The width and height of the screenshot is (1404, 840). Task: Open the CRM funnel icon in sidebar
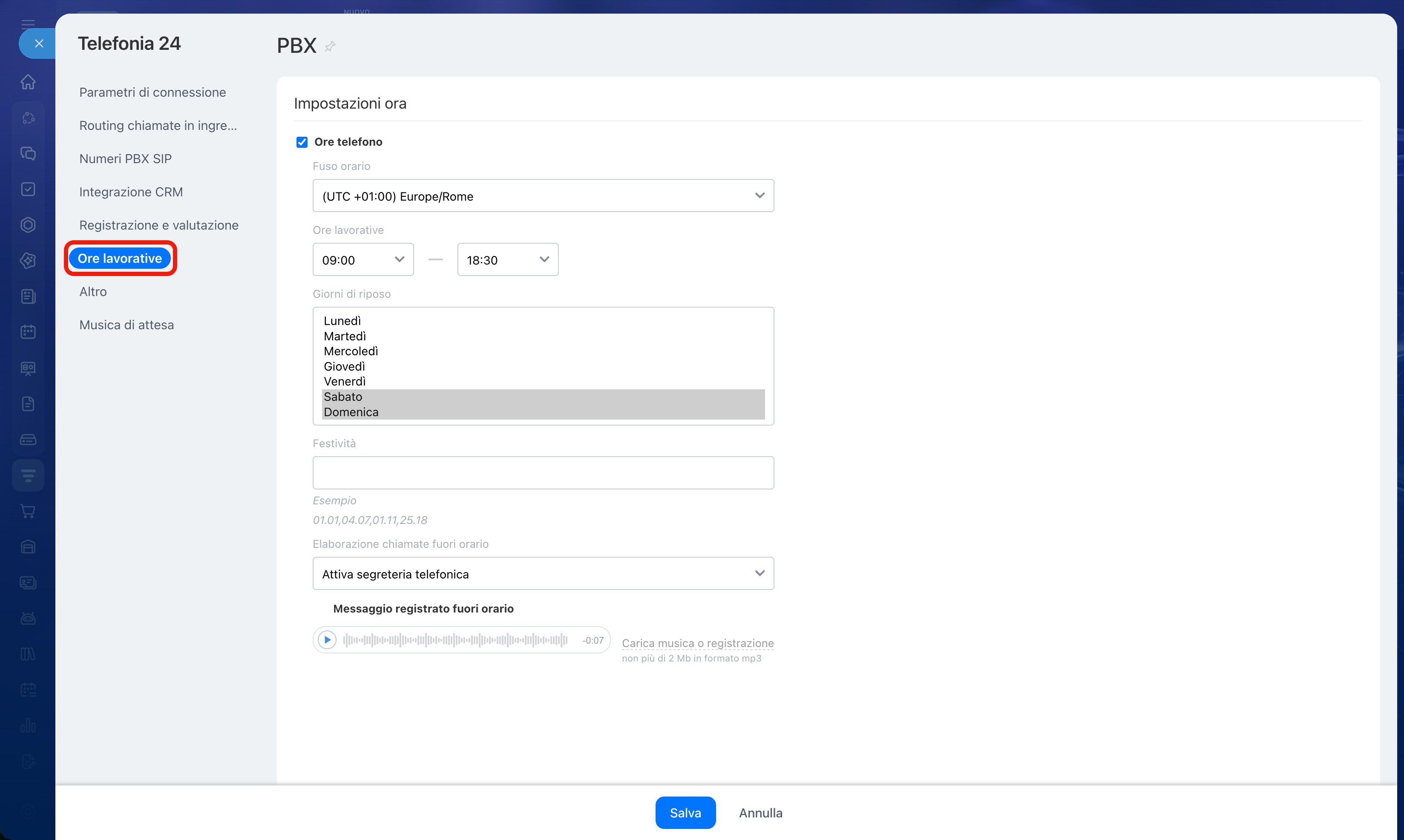(28, 475)
